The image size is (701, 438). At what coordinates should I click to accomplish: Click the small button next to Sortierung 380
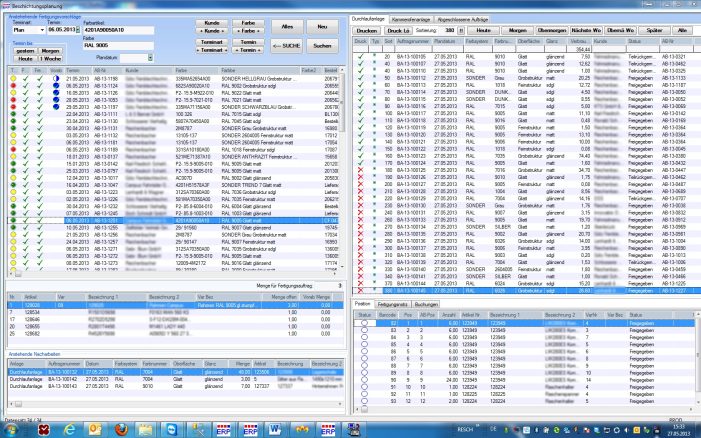click(461, 30)
